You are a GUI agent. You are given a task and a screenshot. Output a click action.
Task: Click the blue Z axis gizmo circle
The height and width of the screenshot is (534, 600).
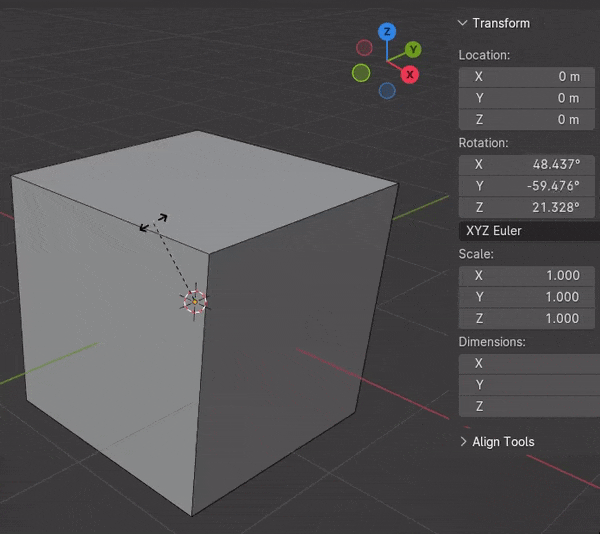pyautogui.click(x=387, y=31)
